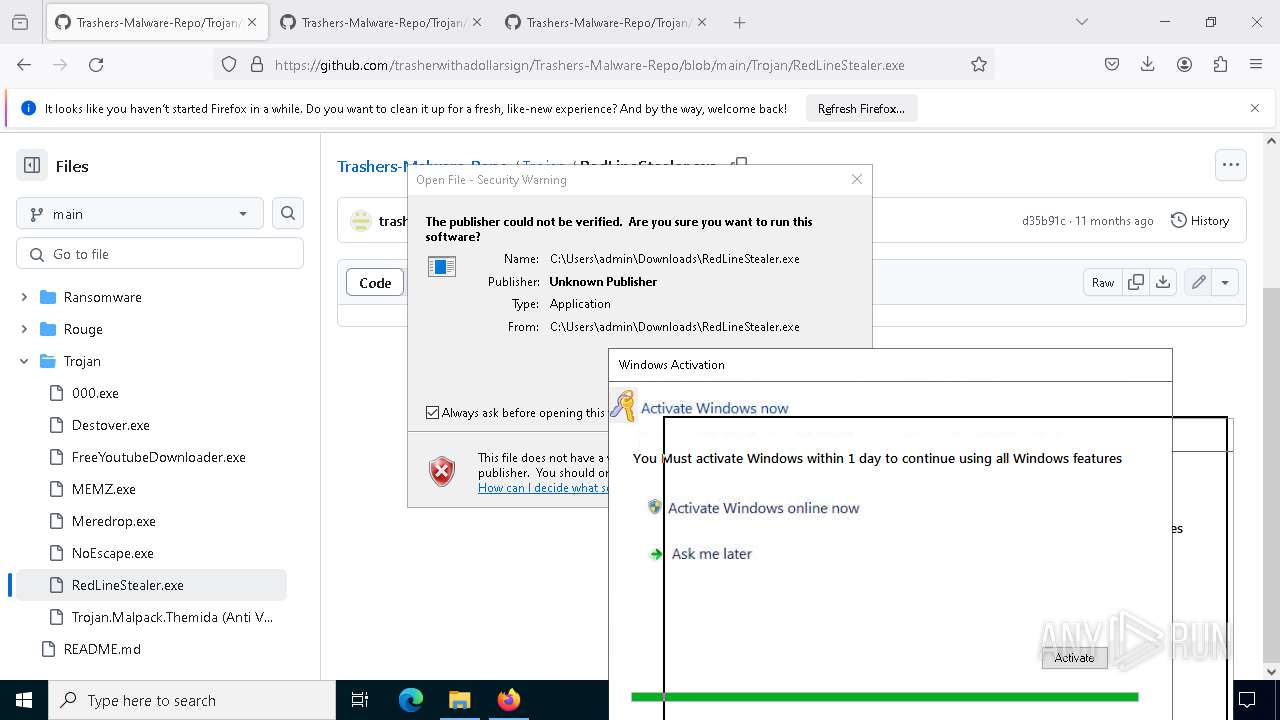Open the Firefox downloads panel
This screenshot has width=1280, height=720.
[x=1148, y=64]
